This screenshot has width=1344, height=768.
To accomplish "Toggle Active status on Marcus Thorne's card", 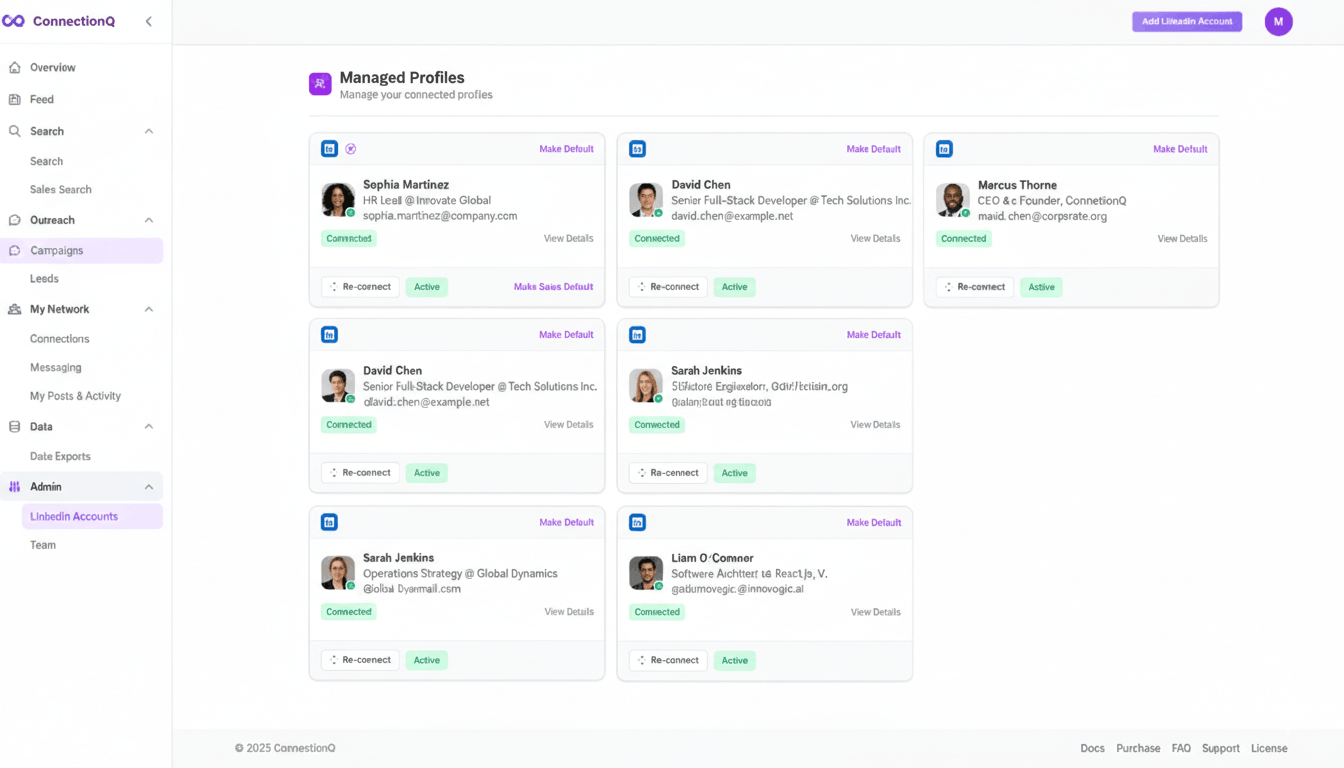I will pyautogui.click(x=1041, y=287).
